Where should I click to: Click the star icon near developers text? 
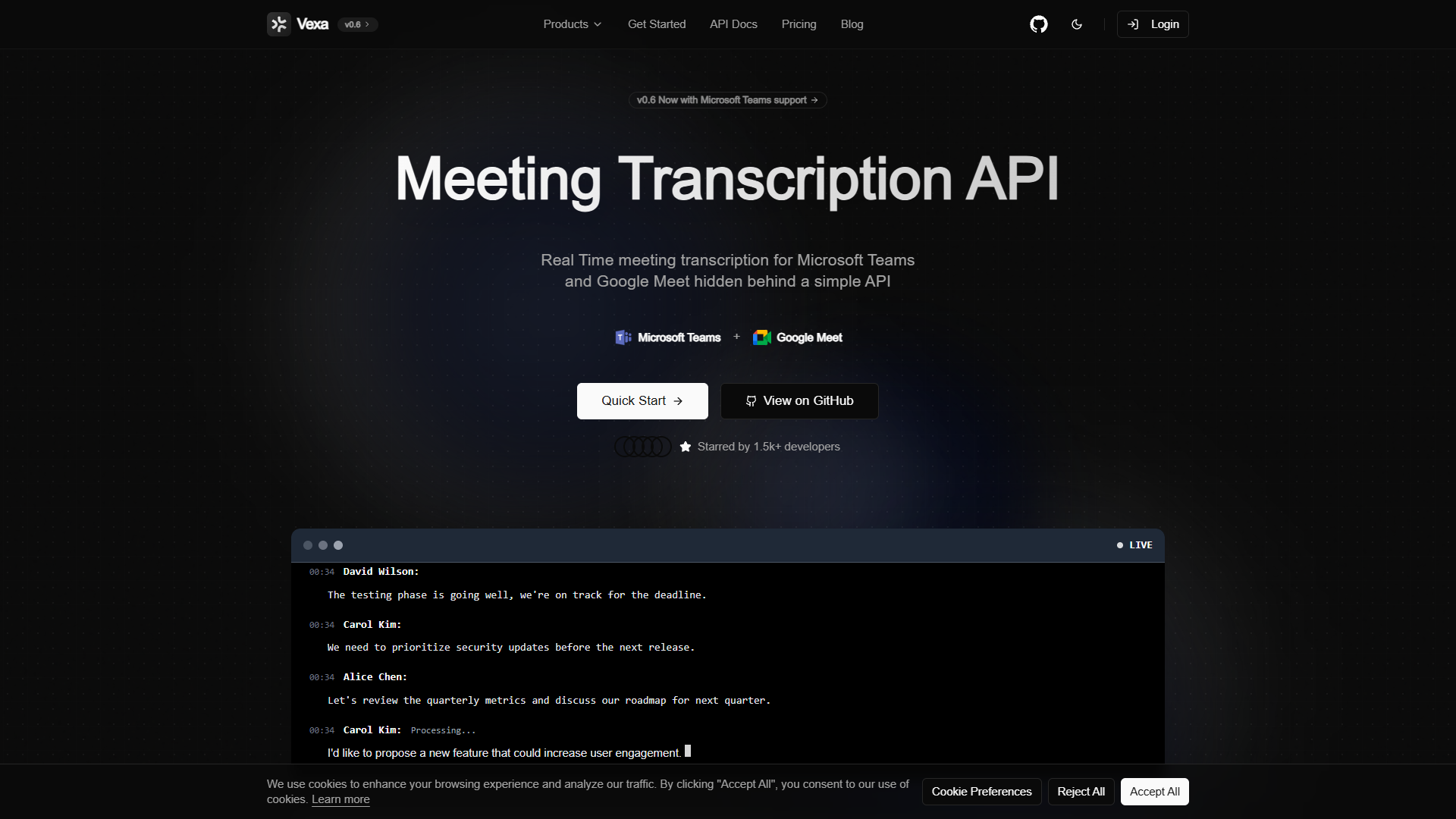click(x=686, y=447)
